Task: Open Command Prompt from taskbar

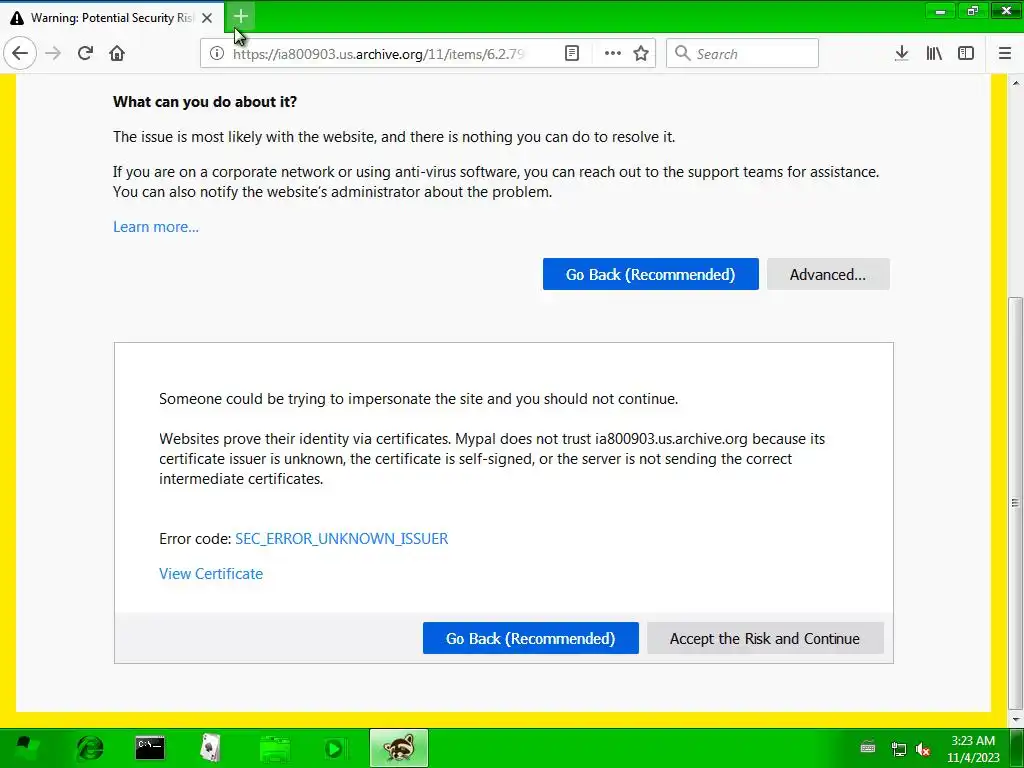Action: click(150, 748)
